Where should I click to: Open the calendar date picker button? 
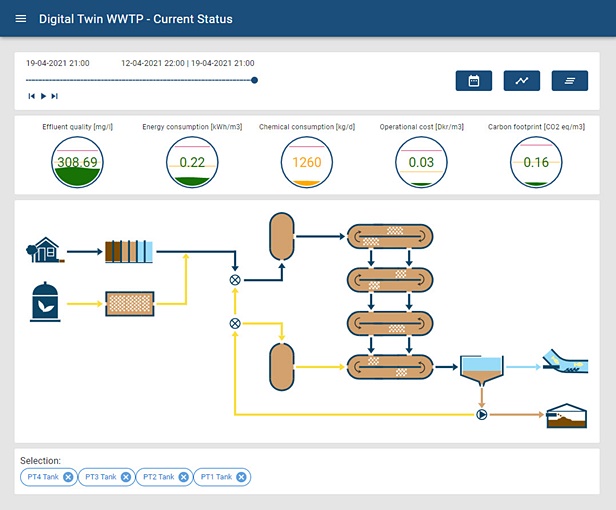point(474,81)
